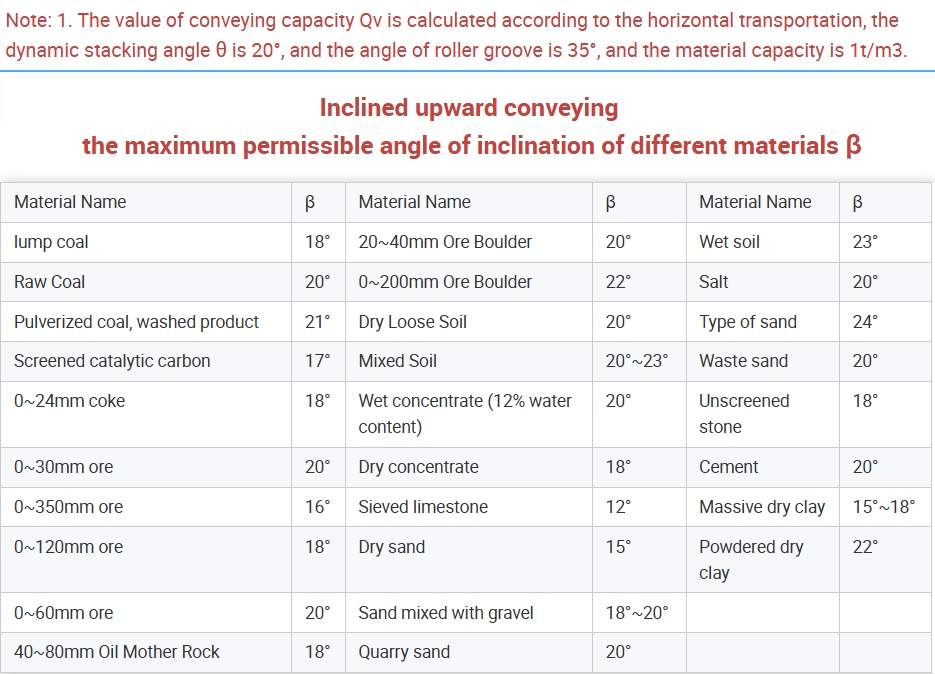
Task: Click the 'Unscreened stone' cell
Action: pyautogui.click(x=744, y=414)
